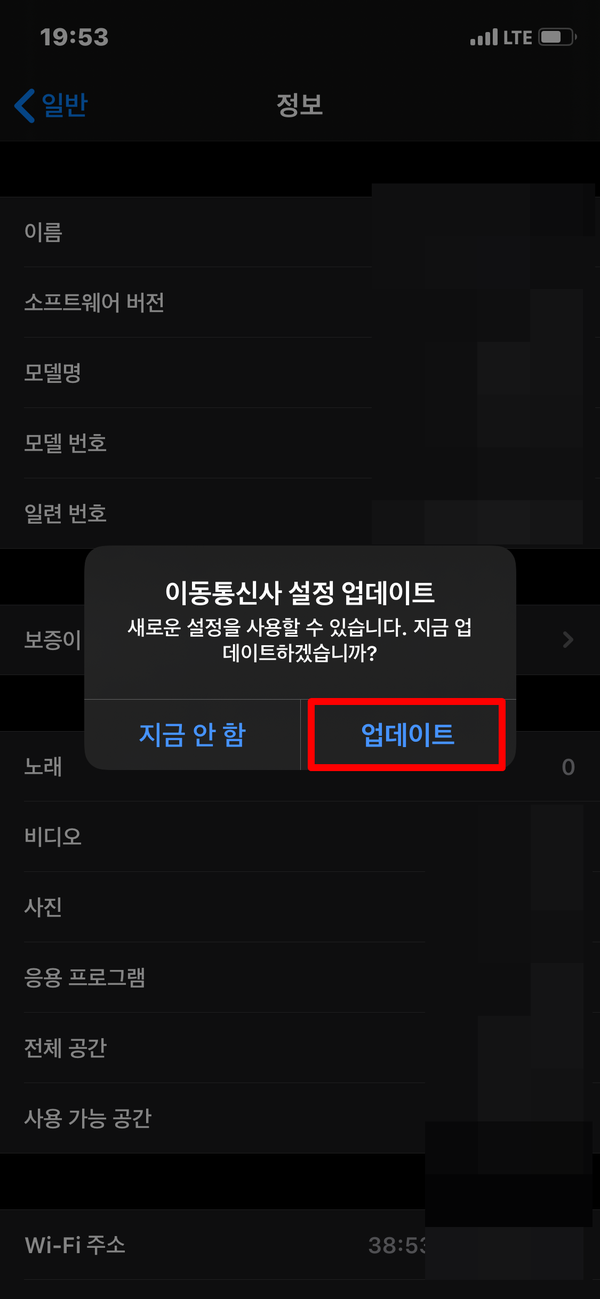The width and height of the screenshot is (600, 1299).
Task: Choose 지금 안 함 to dismiss dialog
Action: pyautogui.click(x=192, y=735)
